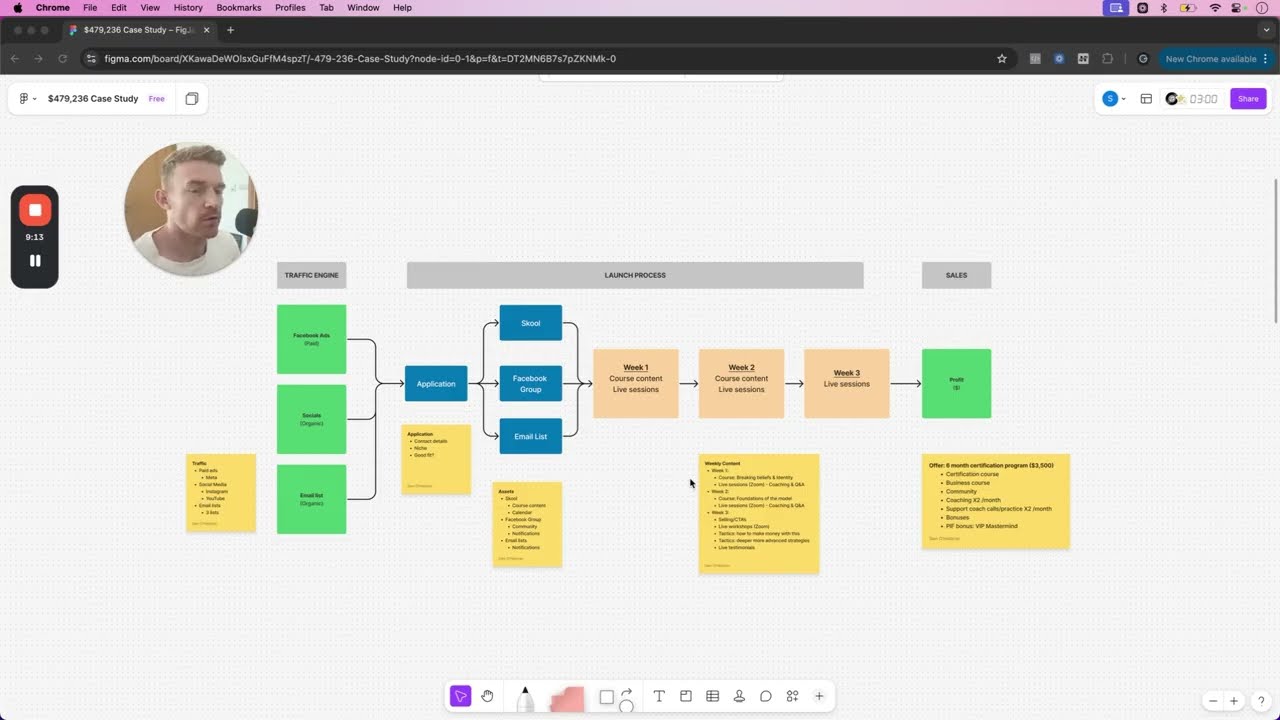Select the Week 2 box
This screenshot has width=1280, height=720.
click(x=741, y=384)
